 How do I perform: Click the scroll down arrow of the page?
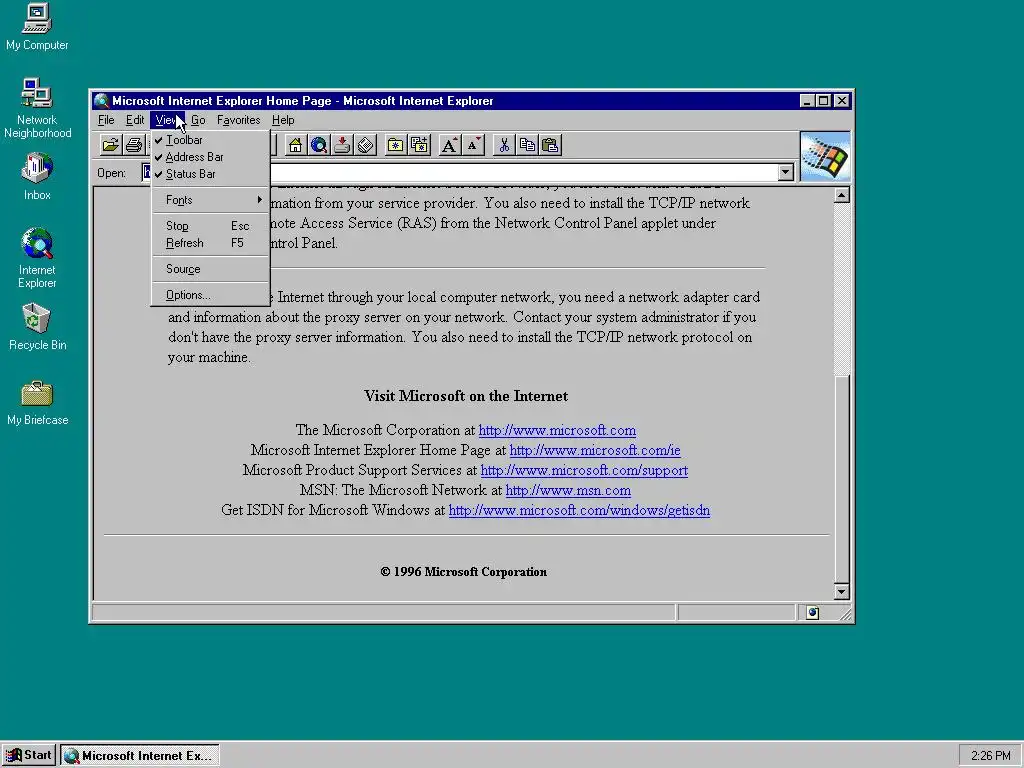(842, 592)
